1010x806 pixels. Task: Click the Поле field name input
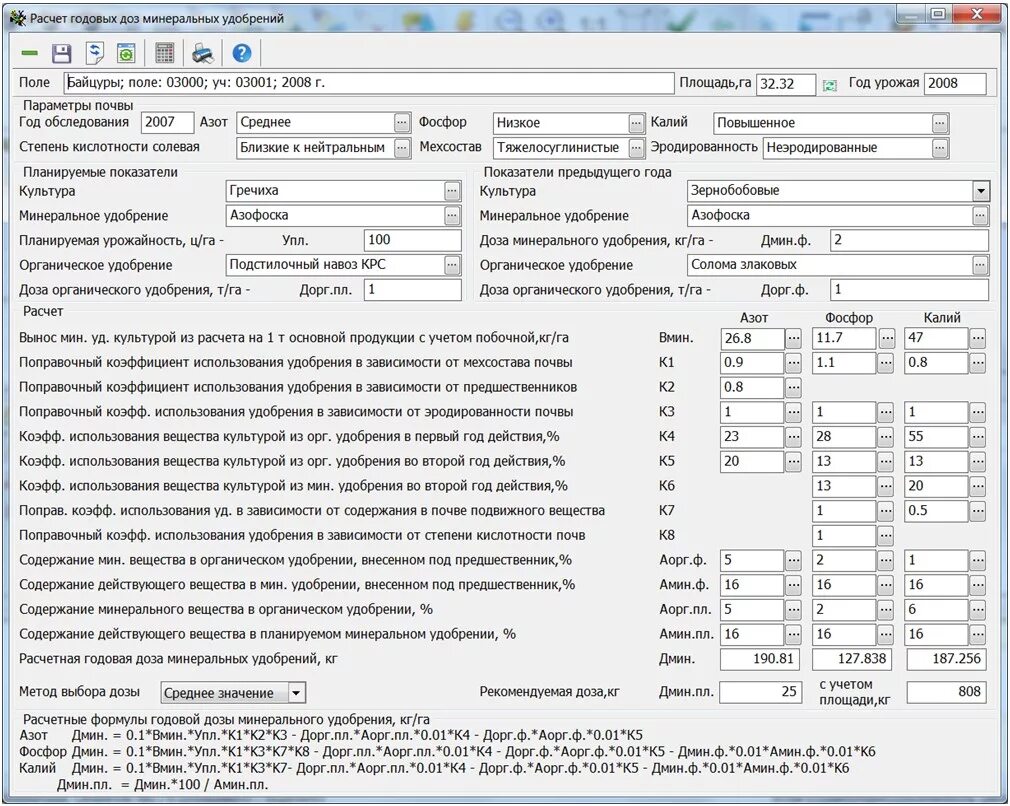tap(368, 83)
